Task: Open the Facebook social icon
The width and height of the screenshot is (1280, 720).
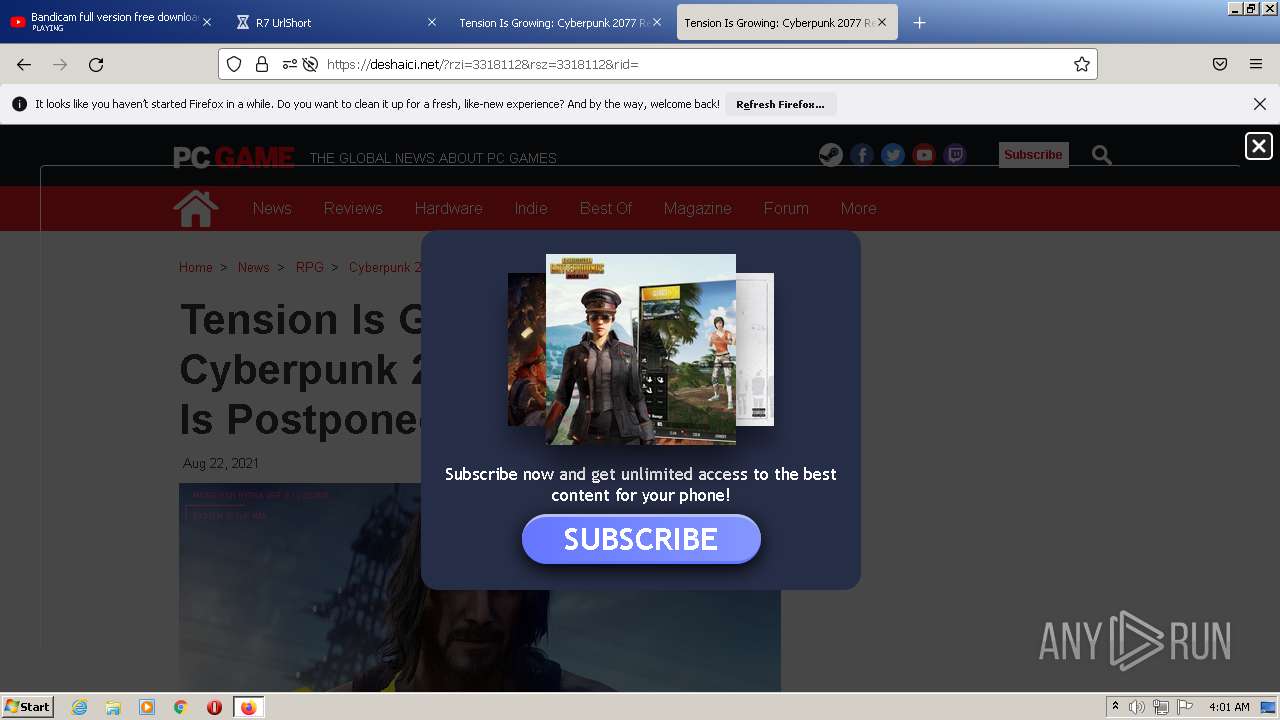Action: coord(862,155)
